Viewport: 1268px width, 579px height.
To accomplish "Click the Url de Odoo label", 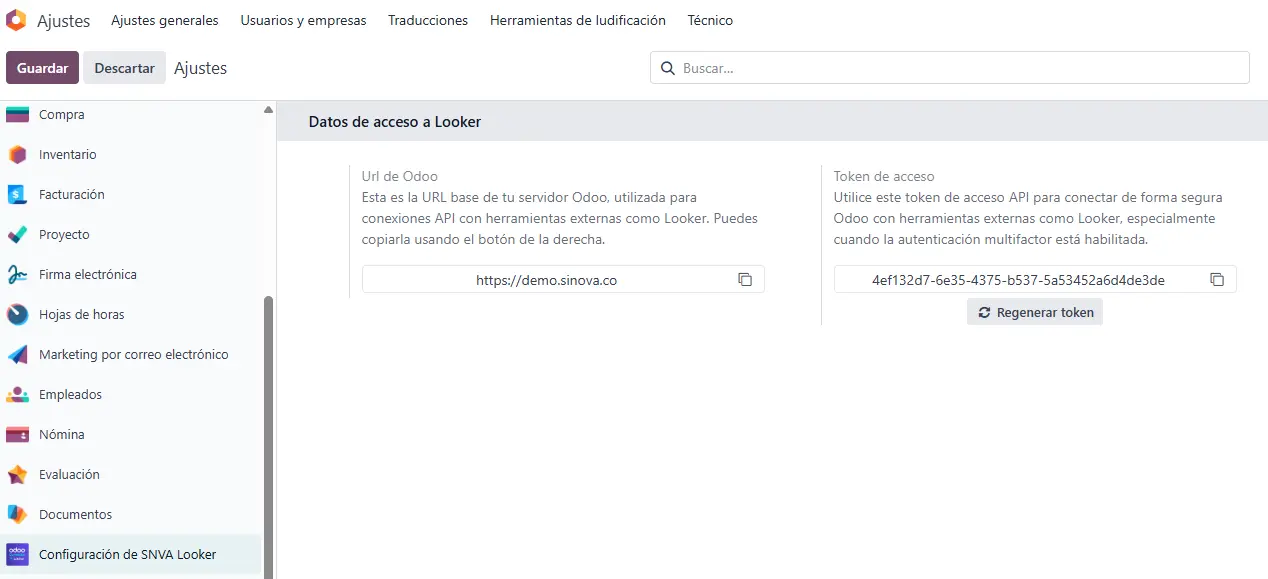I will 400,176.
